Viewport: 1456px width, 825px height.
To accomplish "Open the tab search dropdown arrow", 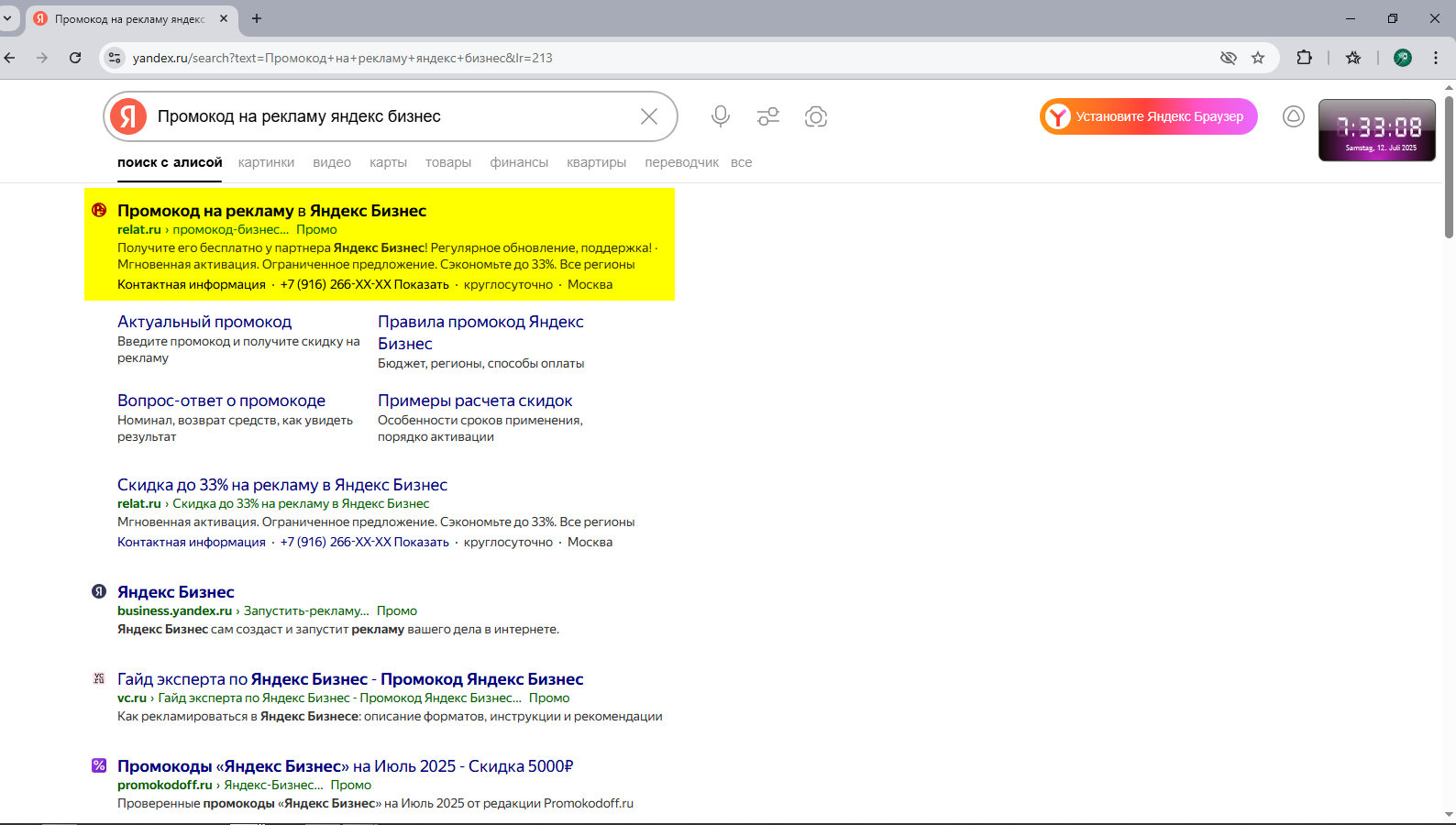I will 7,18.
